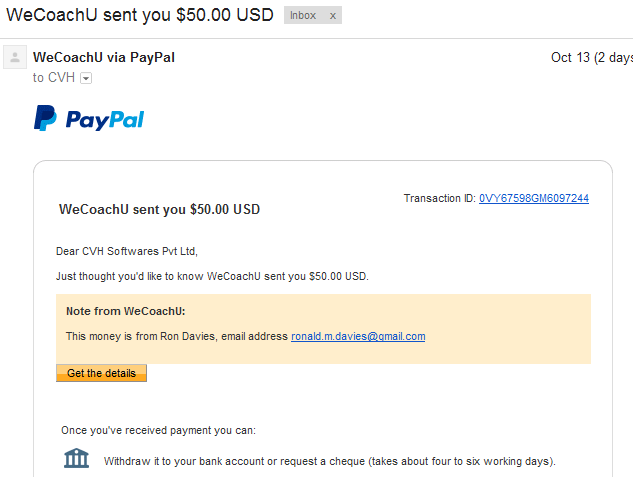Click the email subject heading
This screenshot has height=477, width=633.
140,15
